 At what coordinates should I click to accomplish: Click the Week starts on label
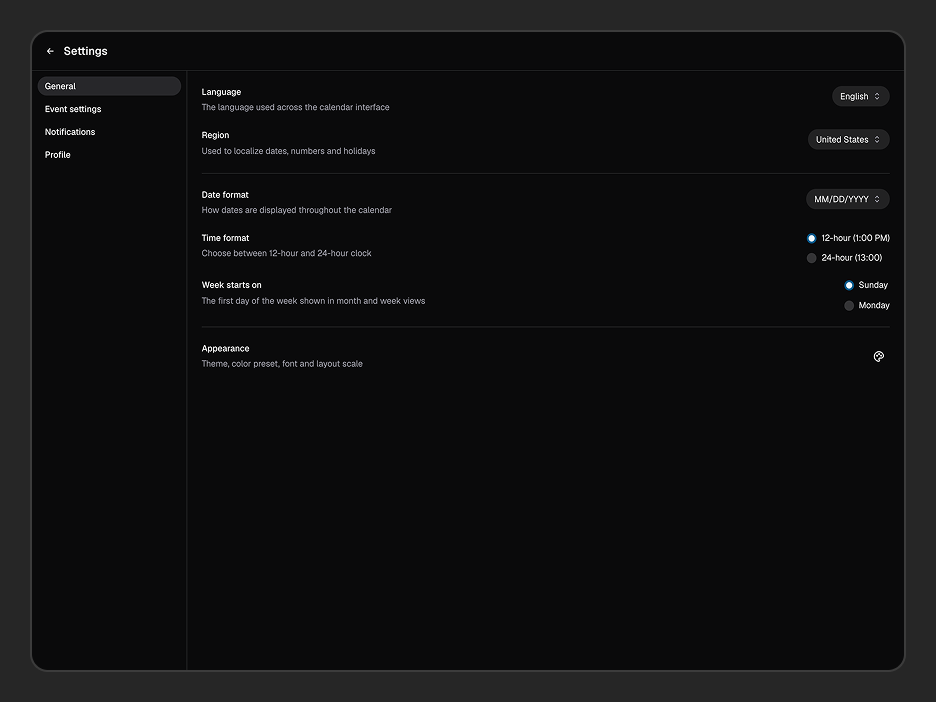(232, 285)
